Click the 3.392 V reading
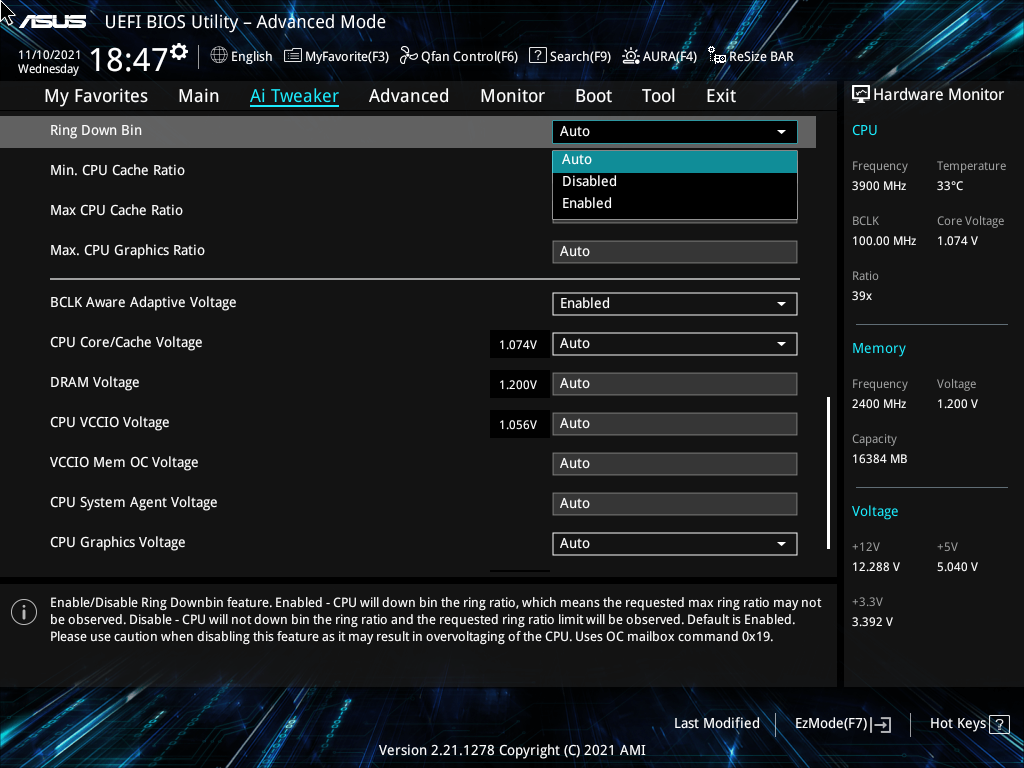 coord(872,622)
